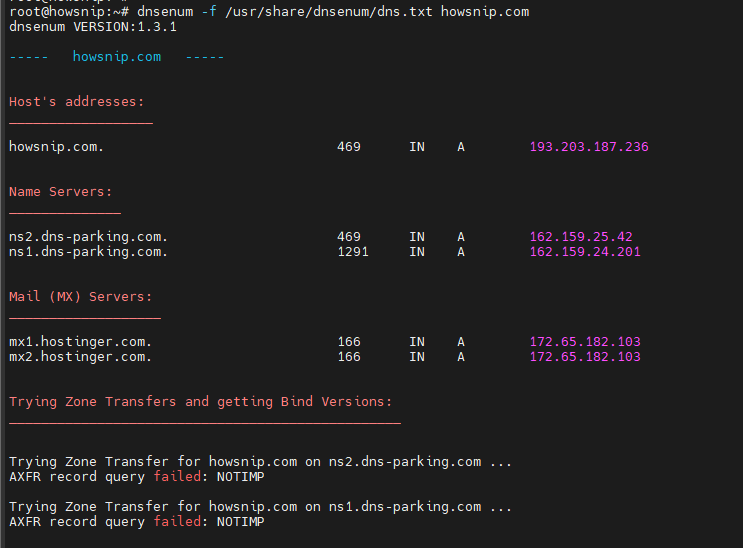Image resolution: width=743 pixels, height=548 pixels.
Task: Select IP address 193.203.187.236
Action: click(x=589, y=147)
